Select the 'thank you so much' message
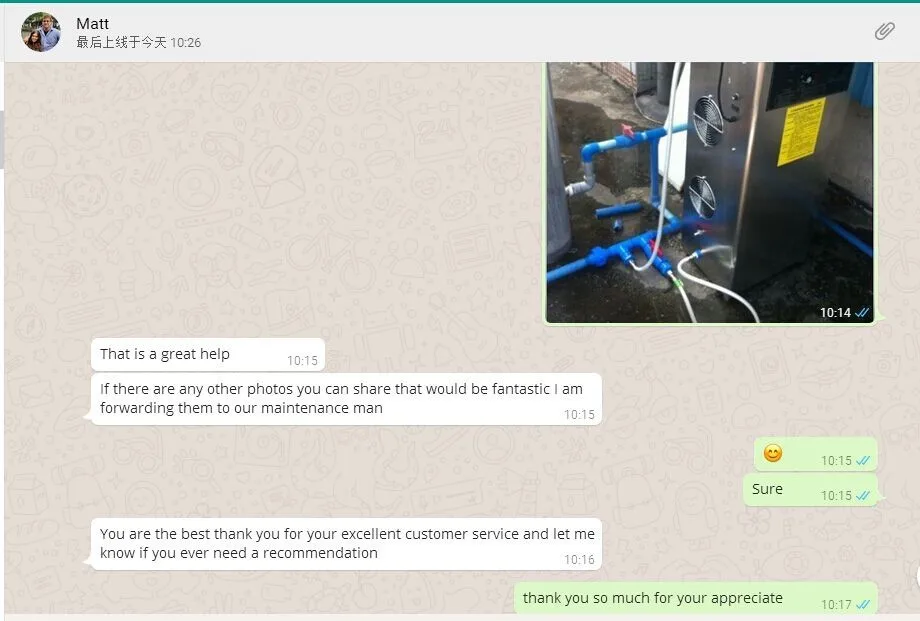This screenshot has height=621, width=920. coord(696,598)
